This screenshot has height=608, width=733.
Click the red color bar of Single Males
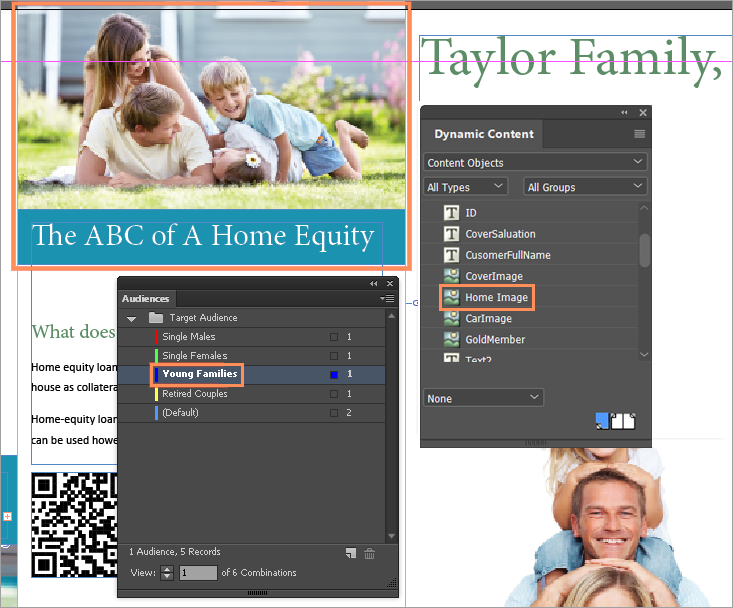click(156, 336)
